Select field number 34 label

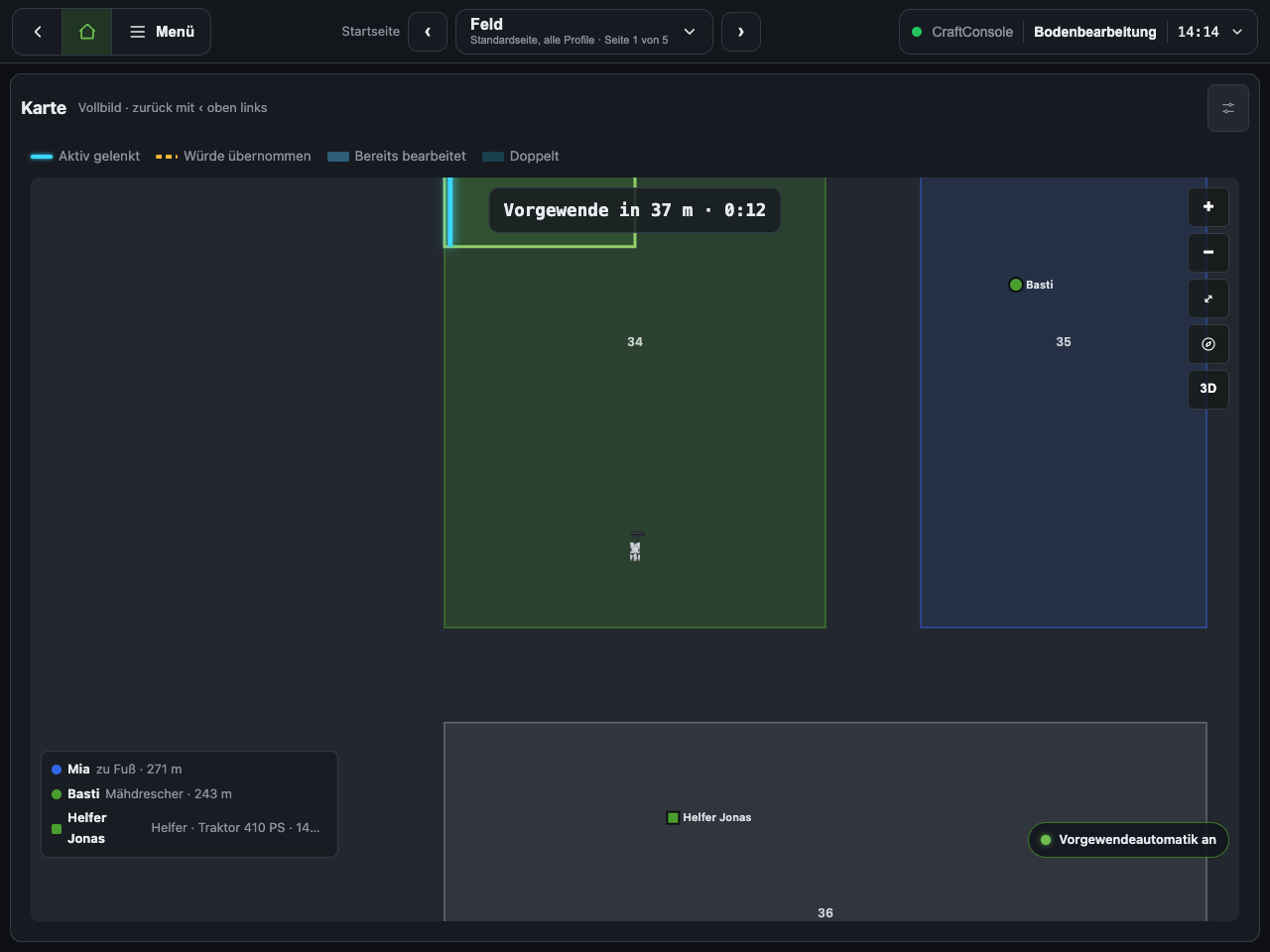coord(635,342)
